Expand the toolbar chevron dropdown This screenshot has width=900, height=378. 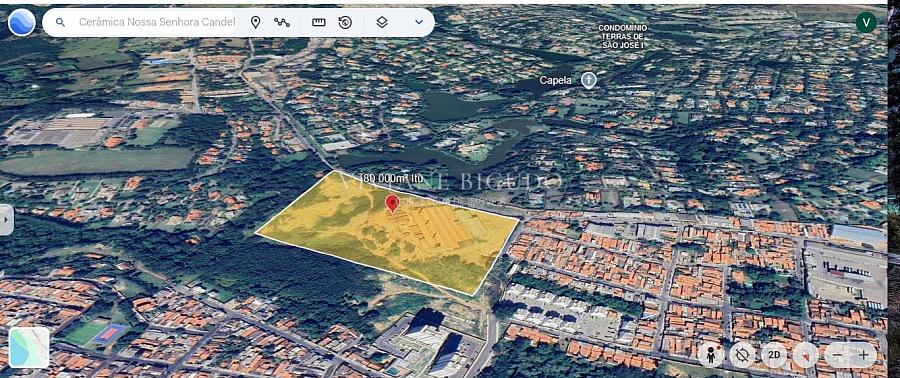[x=419, y=22]
